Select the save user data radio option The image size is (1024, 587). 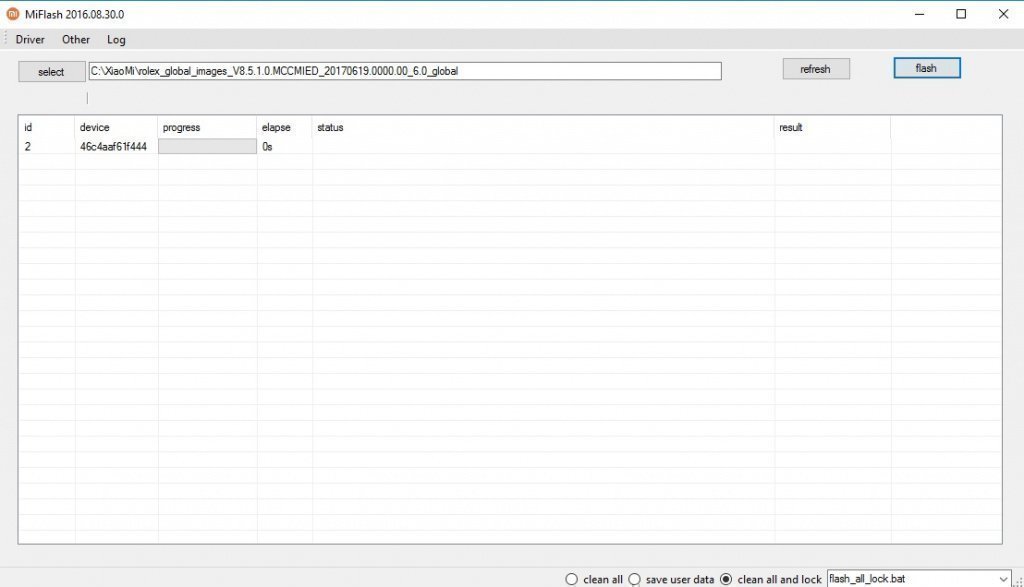pyautogui.click(x=671, y=579)
